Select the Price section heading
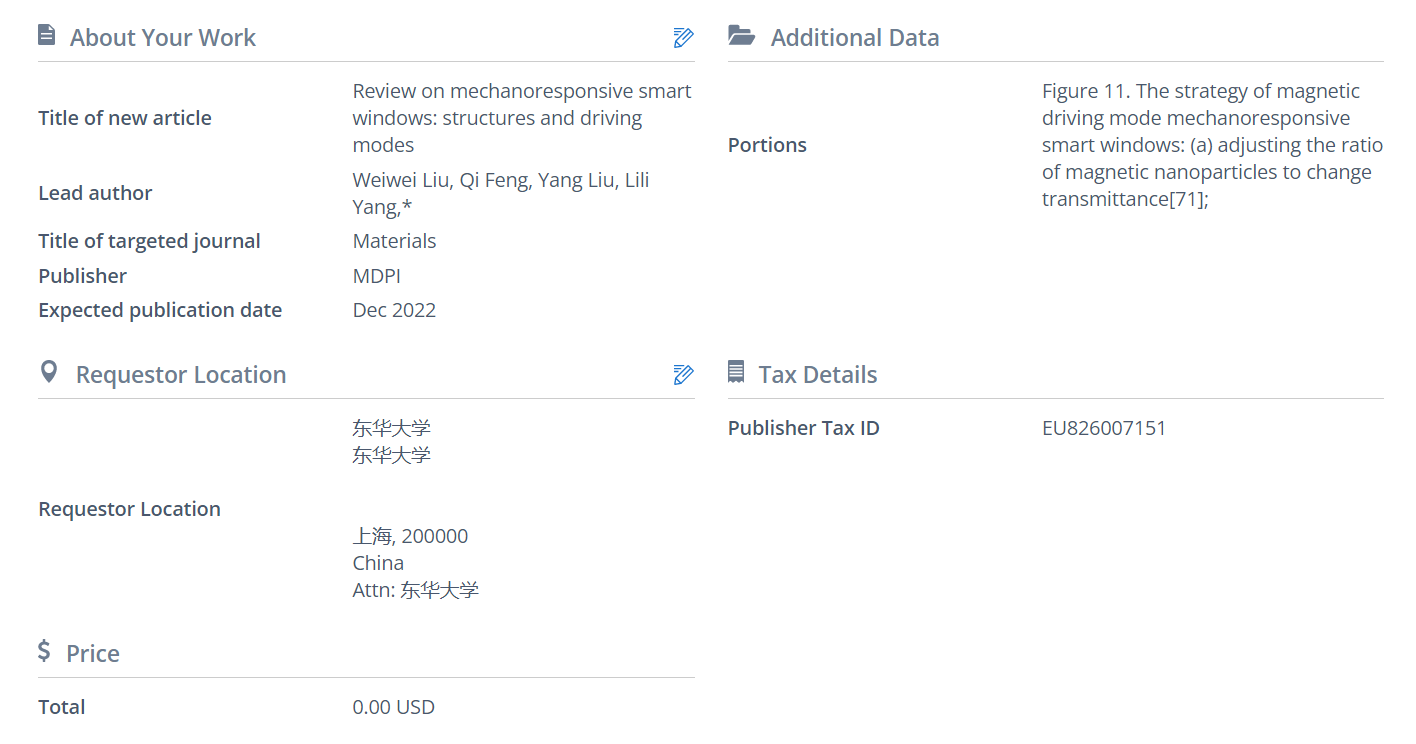 pyautogui.click(x=92, y=654)
